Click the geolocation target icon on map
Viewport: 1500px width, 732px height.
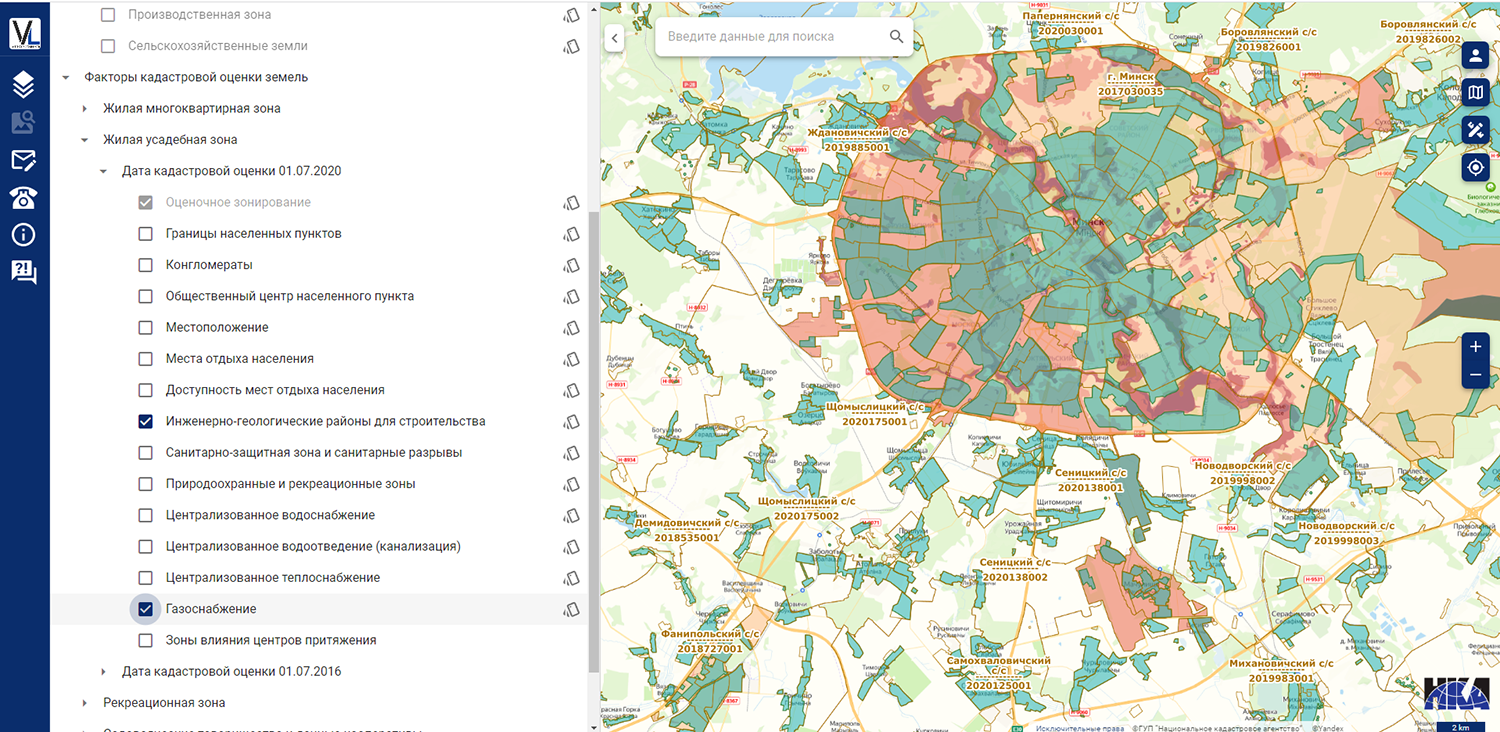point(1475,167)
